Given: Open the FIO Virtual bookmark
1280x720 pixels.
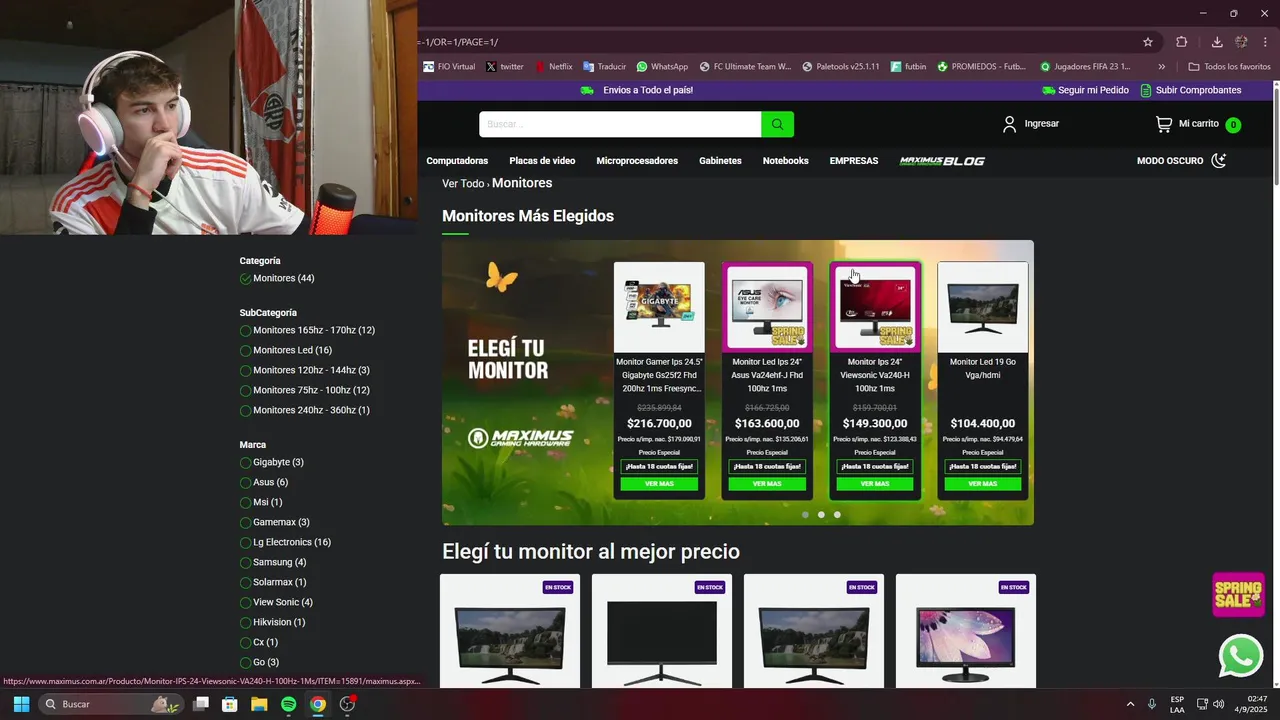Looking at the screenshot, I should (449, 67).
